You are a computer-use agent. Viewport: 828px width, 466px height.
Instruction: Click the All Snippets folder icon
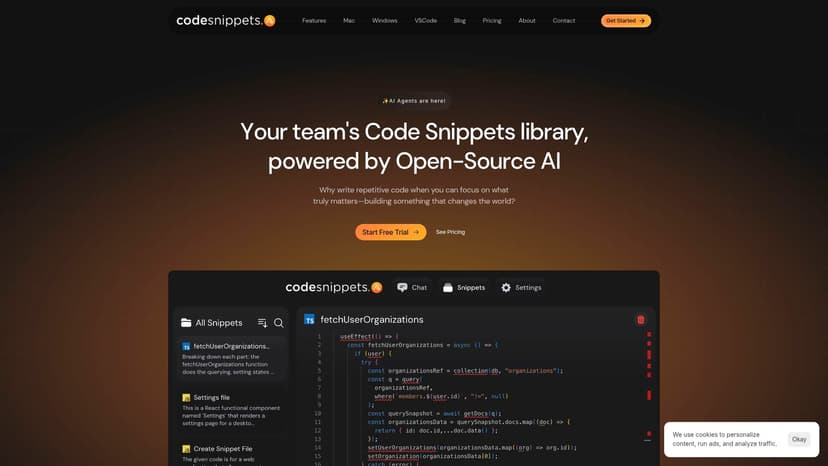(x=186, y=323)
